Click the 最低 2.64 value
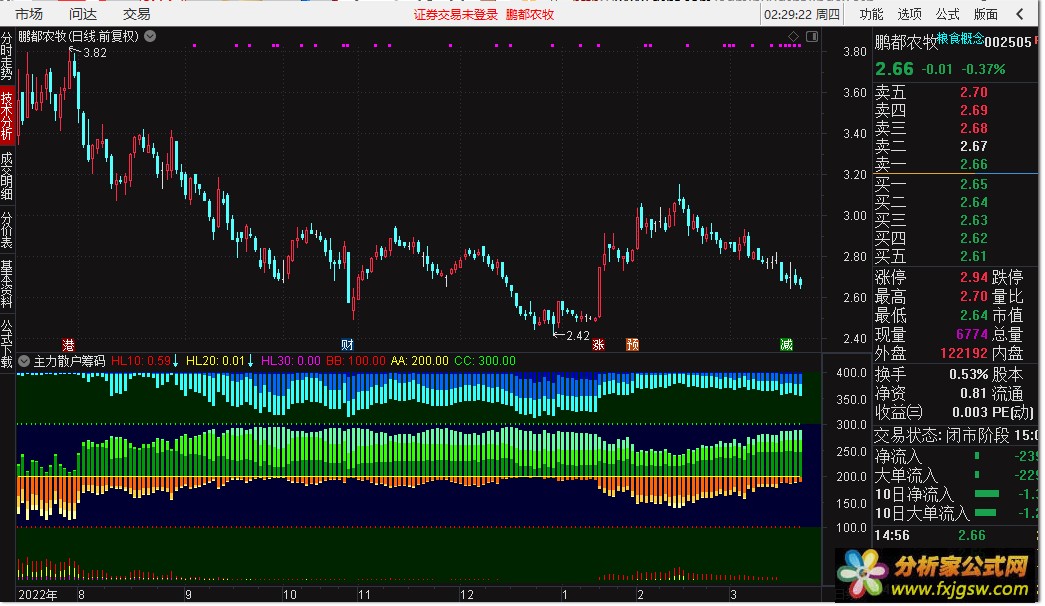This screenshot has height=606, width=1045. (x=974, y=315)
